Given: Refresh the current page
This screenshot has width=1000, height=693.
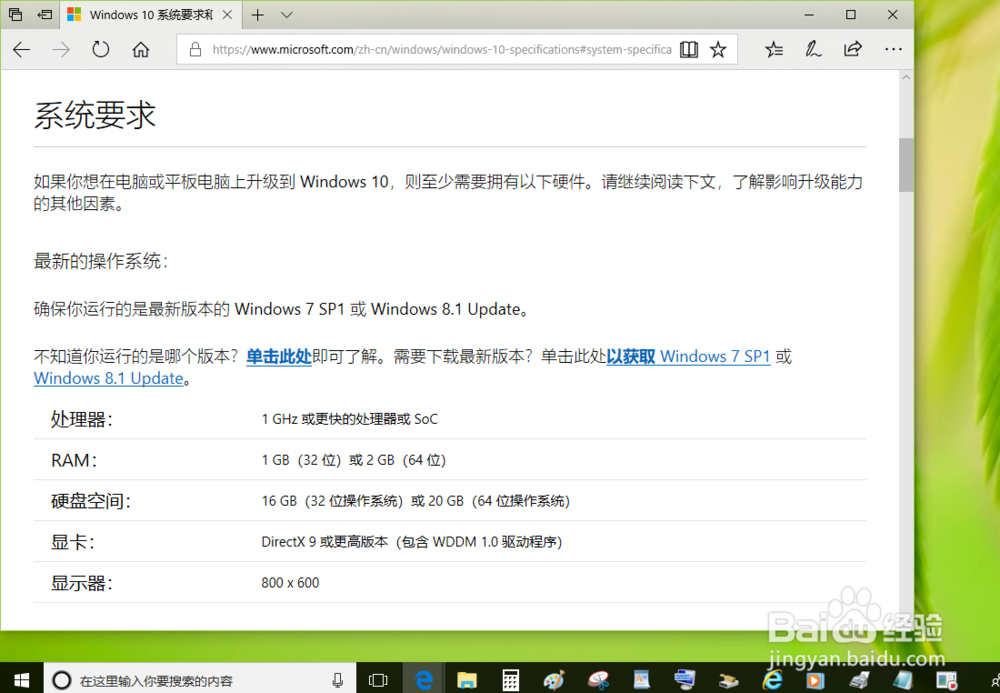Looking at the screenshot, I should 100,49.
